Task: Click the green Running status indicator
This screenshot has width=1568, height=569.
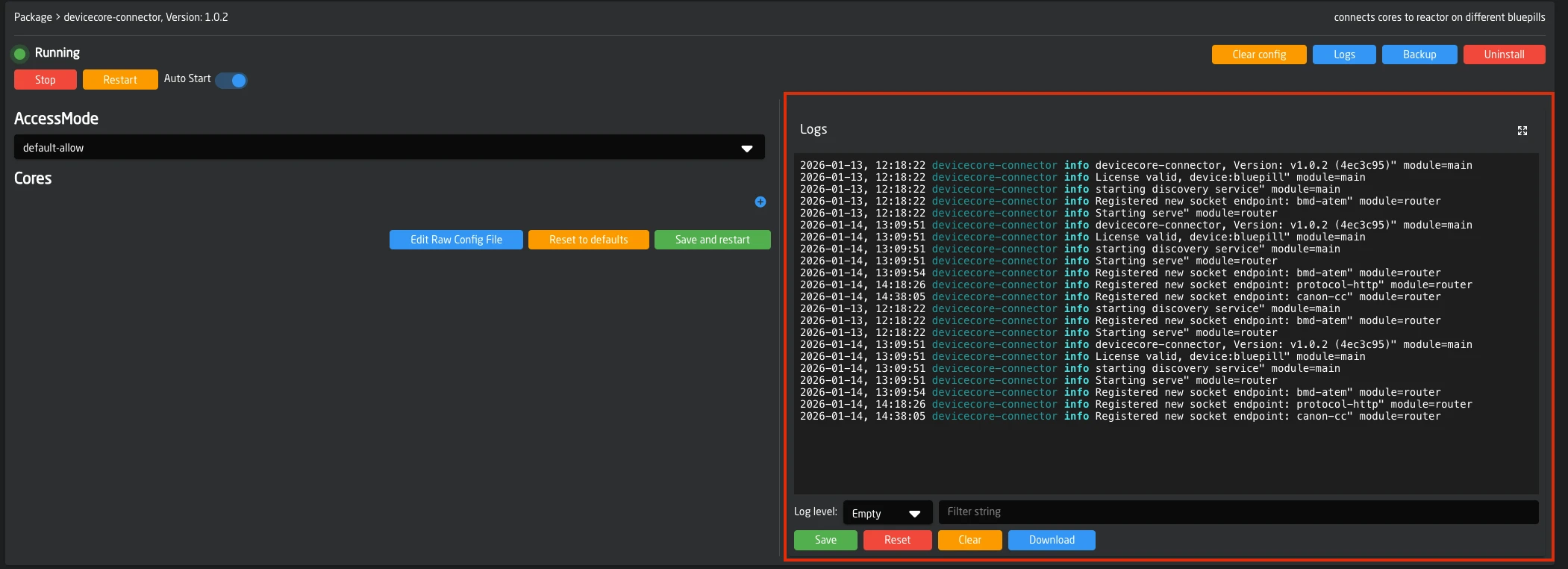Action: (x=20, y=54)
